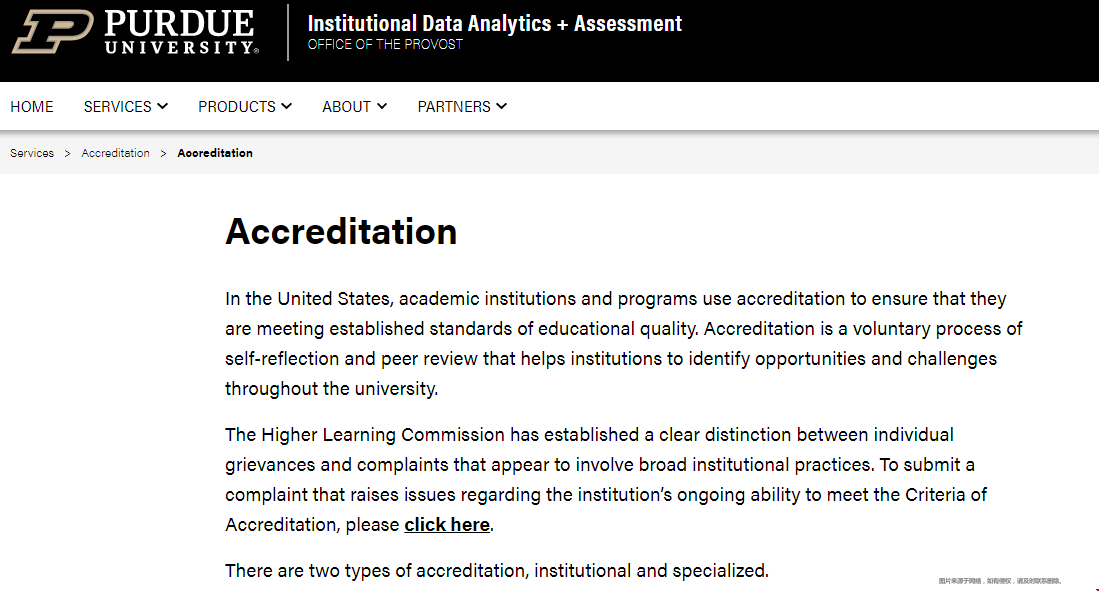Follow the 'click here' complaint link

tap(446, 524)
